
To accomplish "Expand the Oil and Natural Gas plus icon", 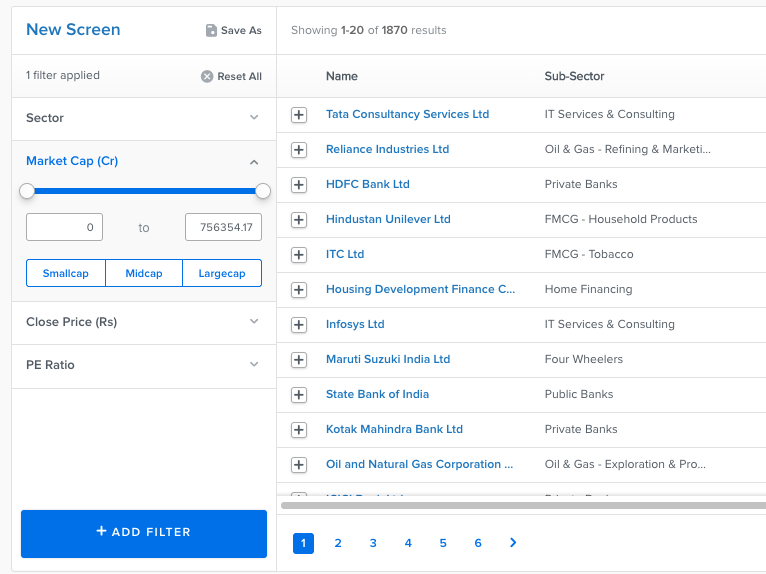I will (x=299, y=465).
